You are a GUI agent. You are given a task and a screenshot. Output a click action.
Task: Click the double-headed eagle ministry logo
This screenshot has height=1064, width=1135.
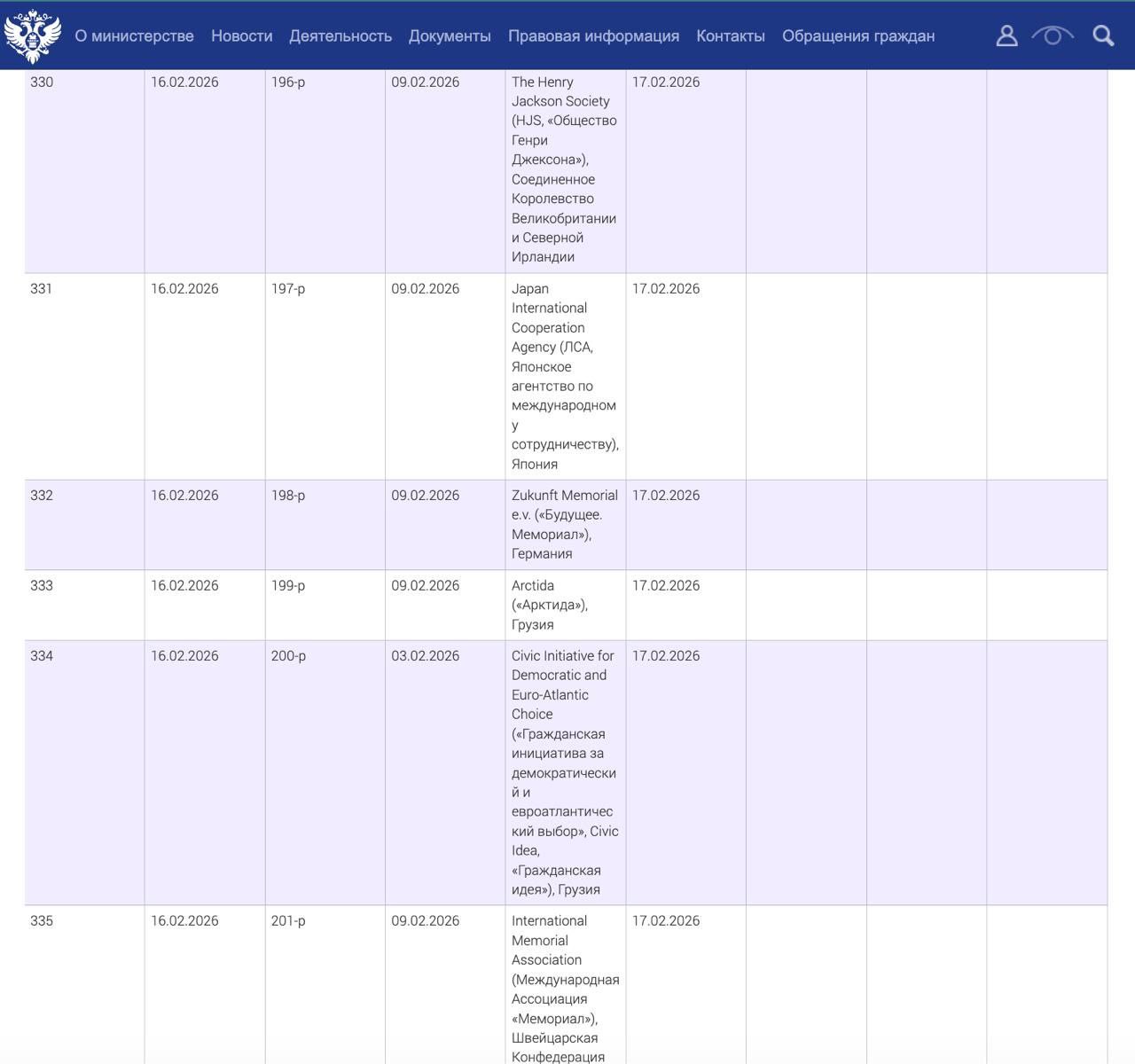33,36
